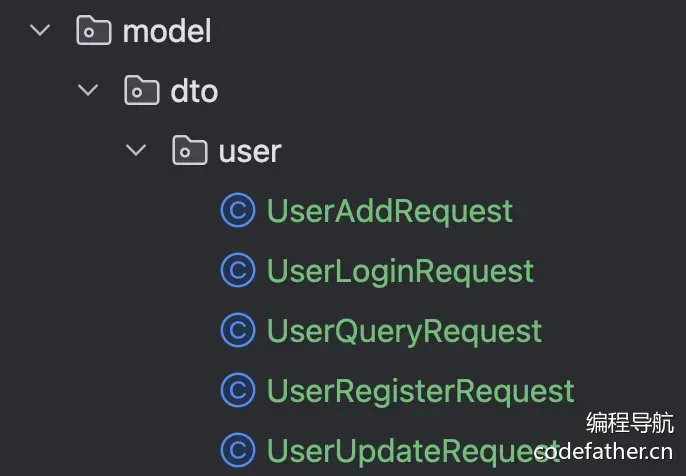Select the user folder label

tap(250, 152)
